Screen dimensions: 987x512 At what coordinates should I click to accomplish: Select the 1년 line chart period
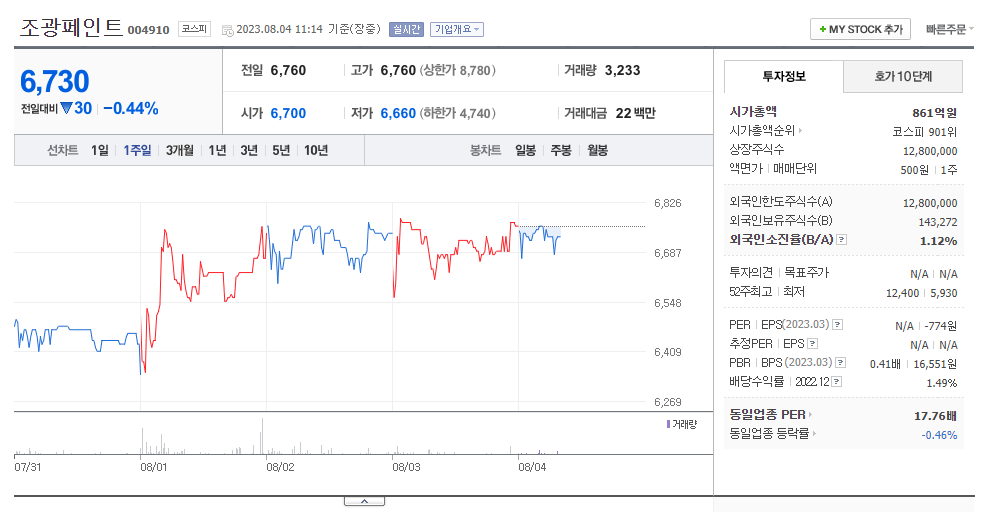tap(217, 151)
